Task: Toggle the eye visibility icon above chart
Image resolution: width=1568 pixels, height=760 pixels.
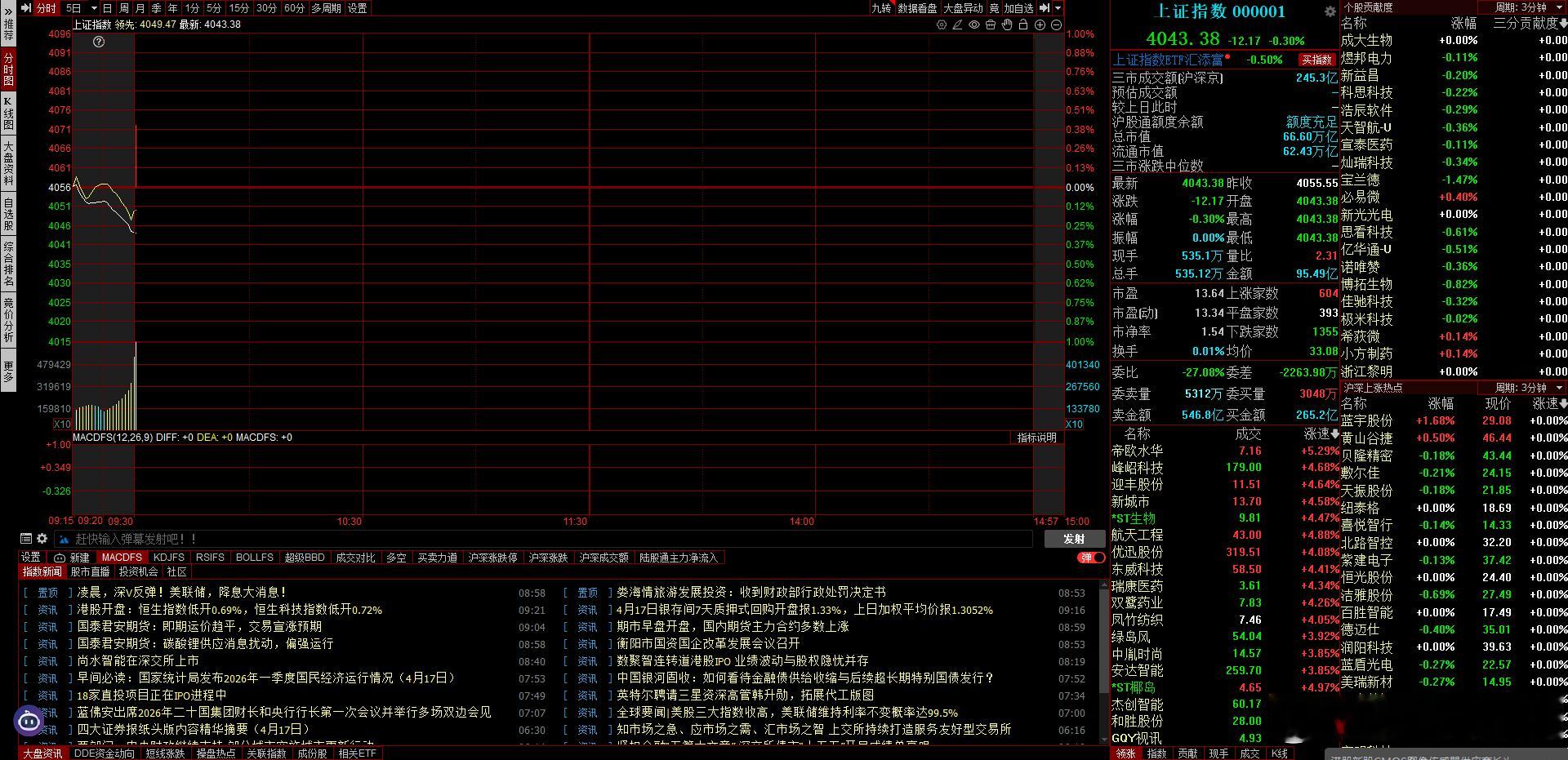Action: point(974,24)
